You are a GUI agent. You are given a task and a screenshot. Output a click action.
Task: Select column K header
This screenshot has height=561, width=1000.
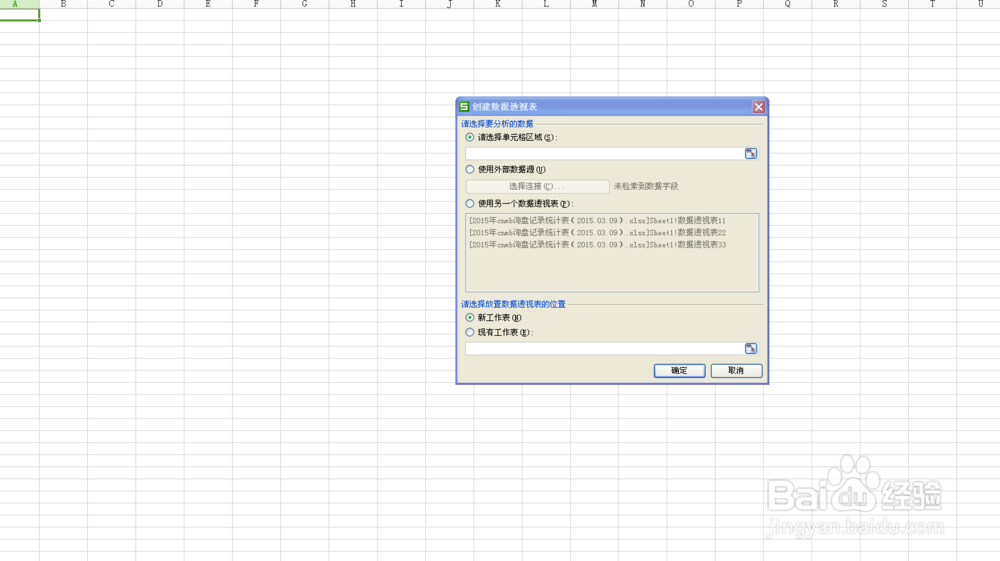[497, 4]
